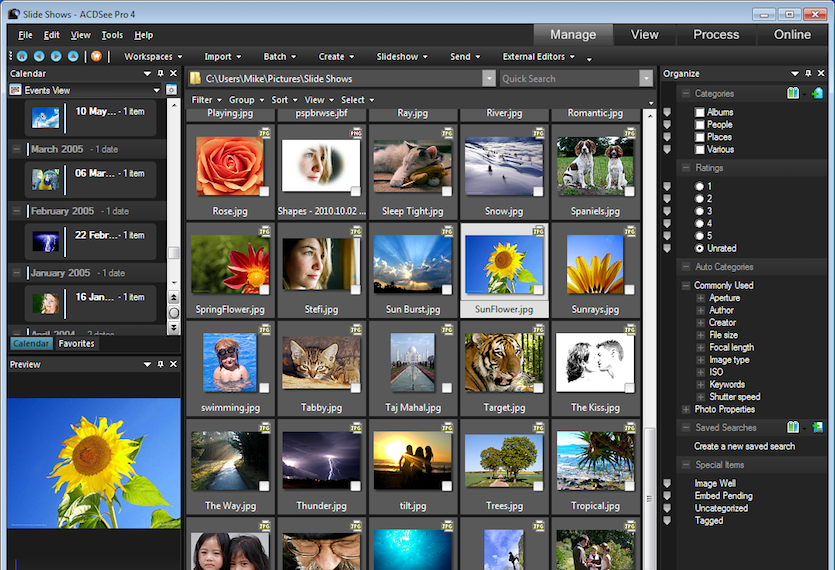Expand the Aperture auto category
This screenshot has height=570, width=835.
tap(701, 298)
